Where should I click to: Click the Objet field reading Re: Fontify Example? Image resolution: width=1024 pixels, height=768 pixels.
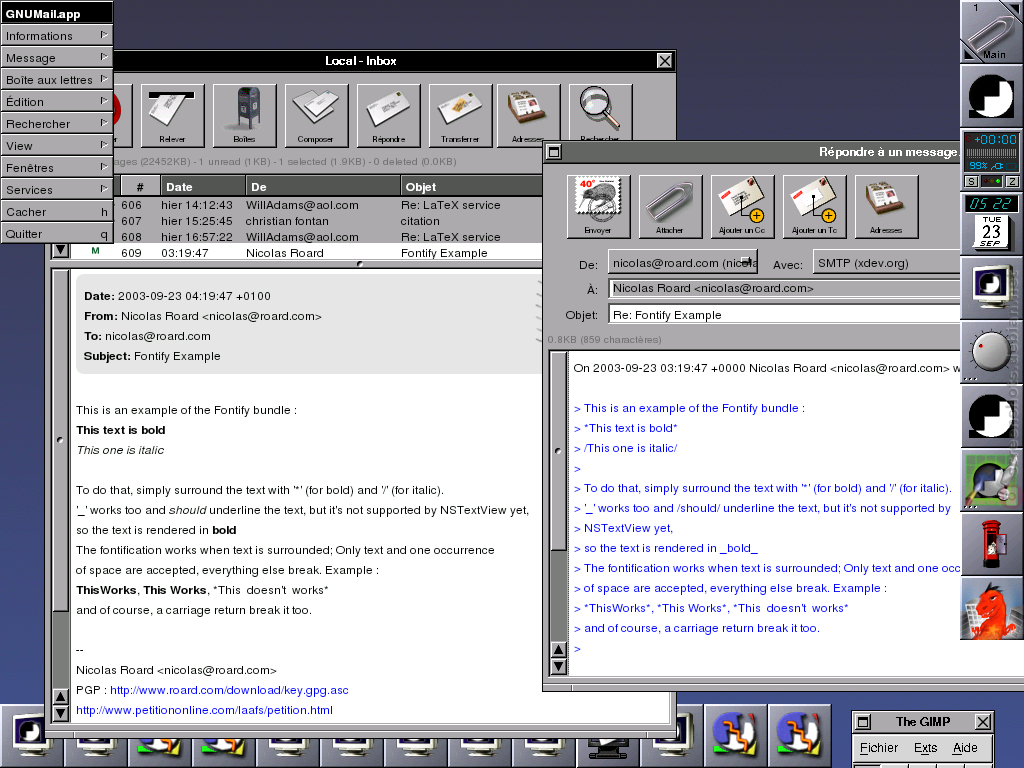click(784, 315)
